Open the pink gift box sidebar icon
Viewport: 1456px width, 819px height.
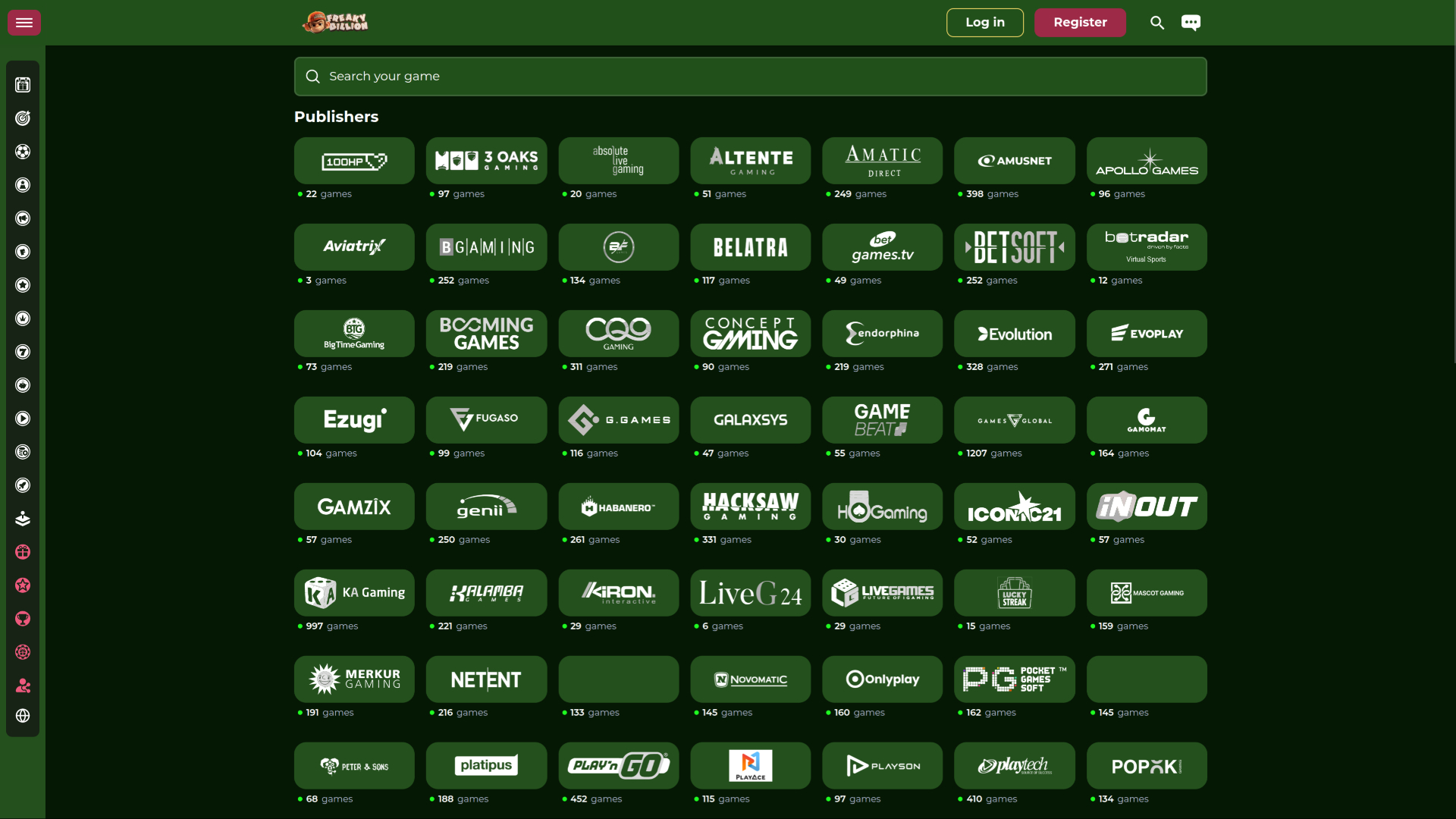pos(23,552)
